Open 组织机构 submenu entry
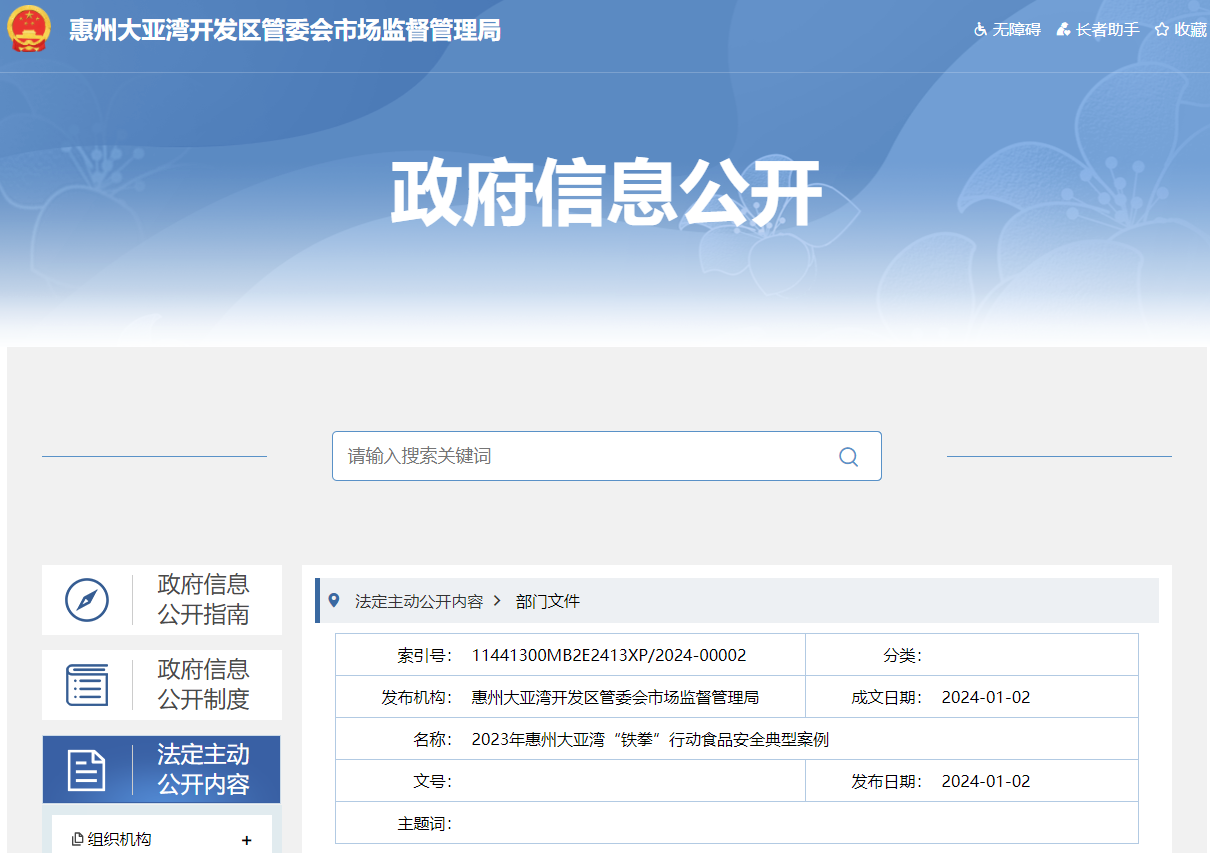1210x853 pixels. (120, 840)
